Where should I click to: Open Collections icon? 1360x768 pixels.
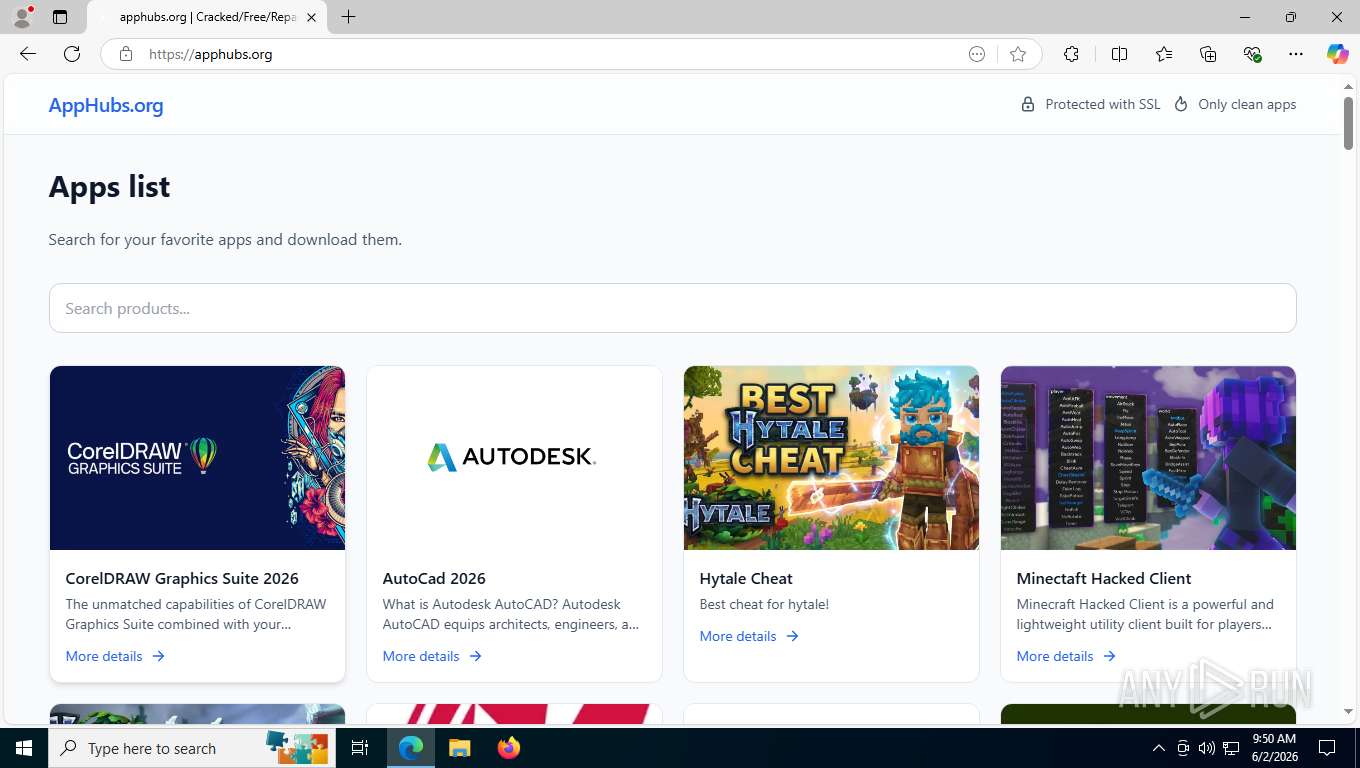(x=1208, y=54)
